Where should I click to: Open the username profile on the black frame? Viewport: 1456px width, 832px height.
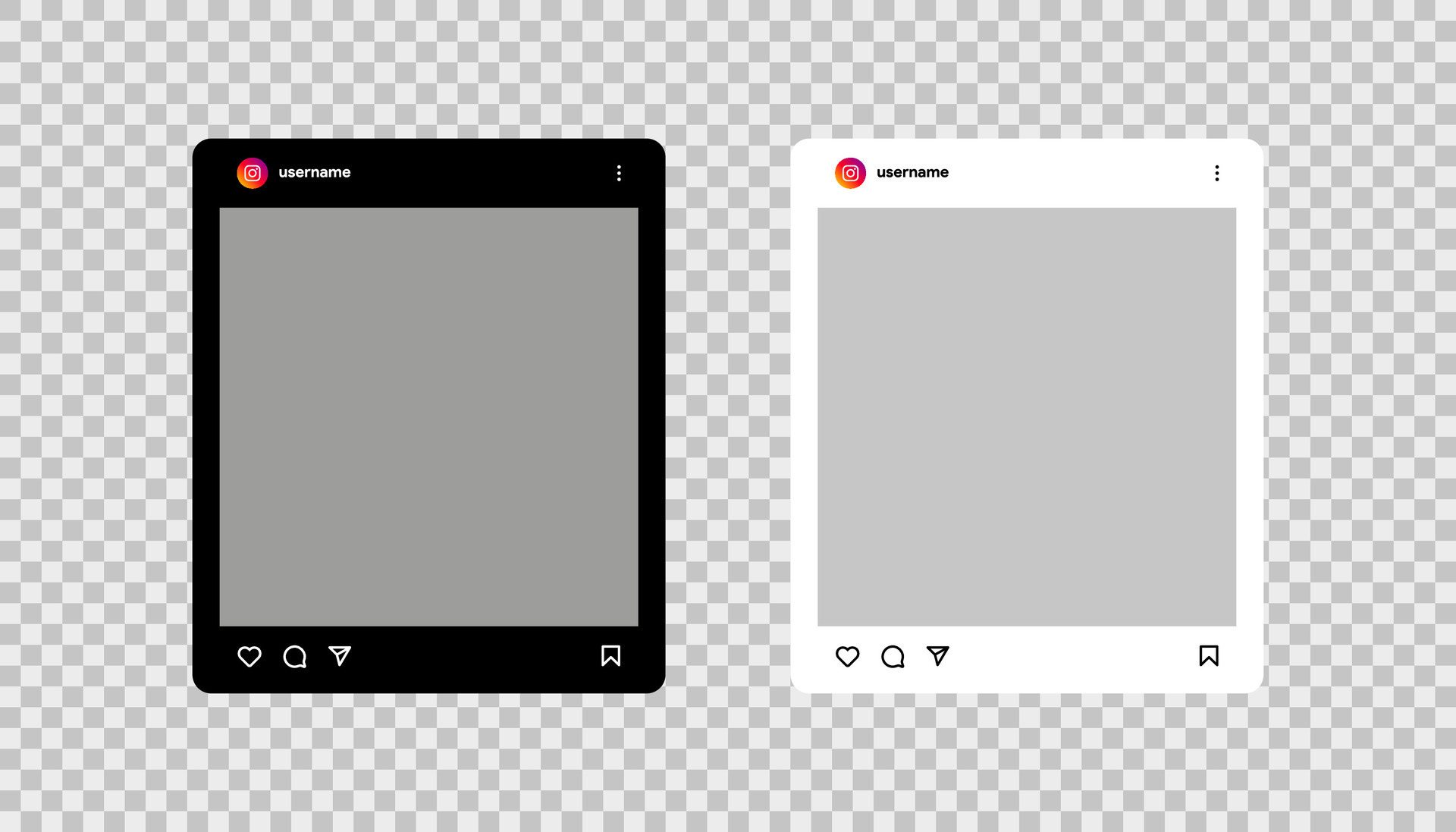point(315,173)
